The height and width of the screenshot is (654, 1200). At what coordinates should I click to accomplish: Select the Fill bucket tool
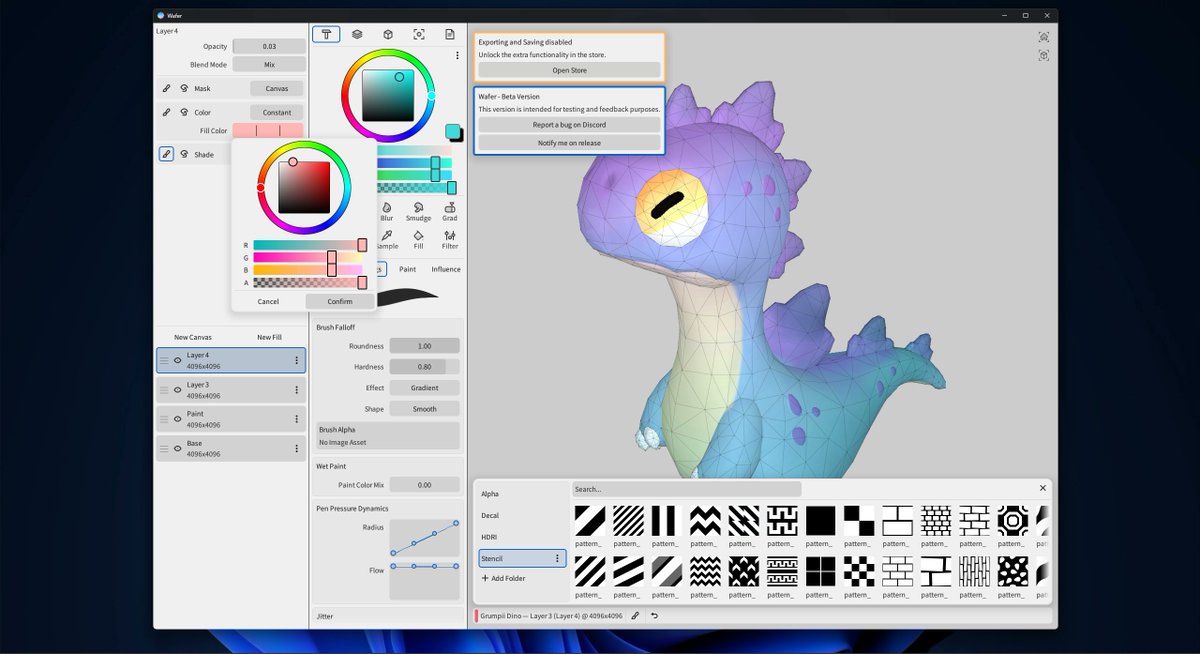click(x=418, y=239)
